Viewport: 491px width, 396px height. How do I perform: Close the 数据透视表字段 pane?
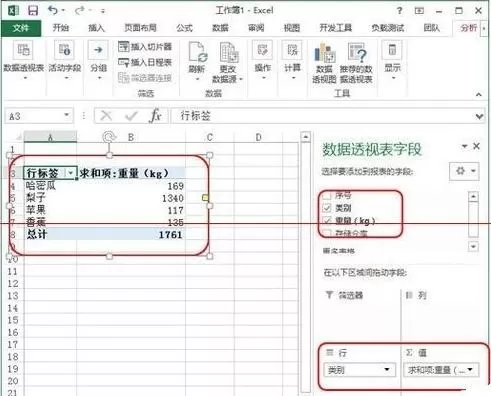477,146
